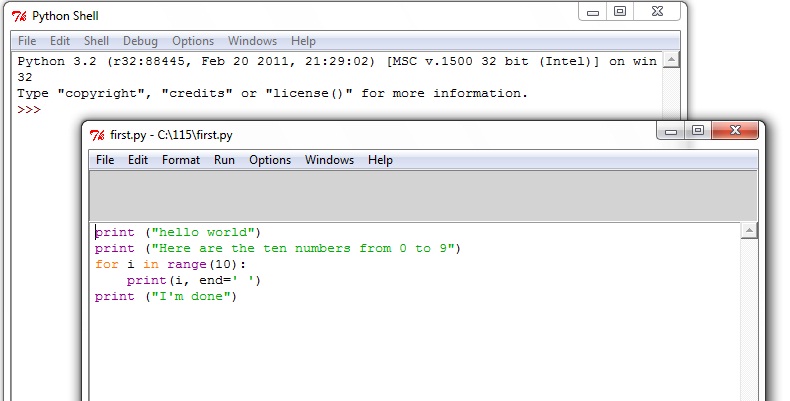Open Format menu in first.py editor
Image resolution: width=790 pixels, height=401 pixels.
click(x=181, y=160)
